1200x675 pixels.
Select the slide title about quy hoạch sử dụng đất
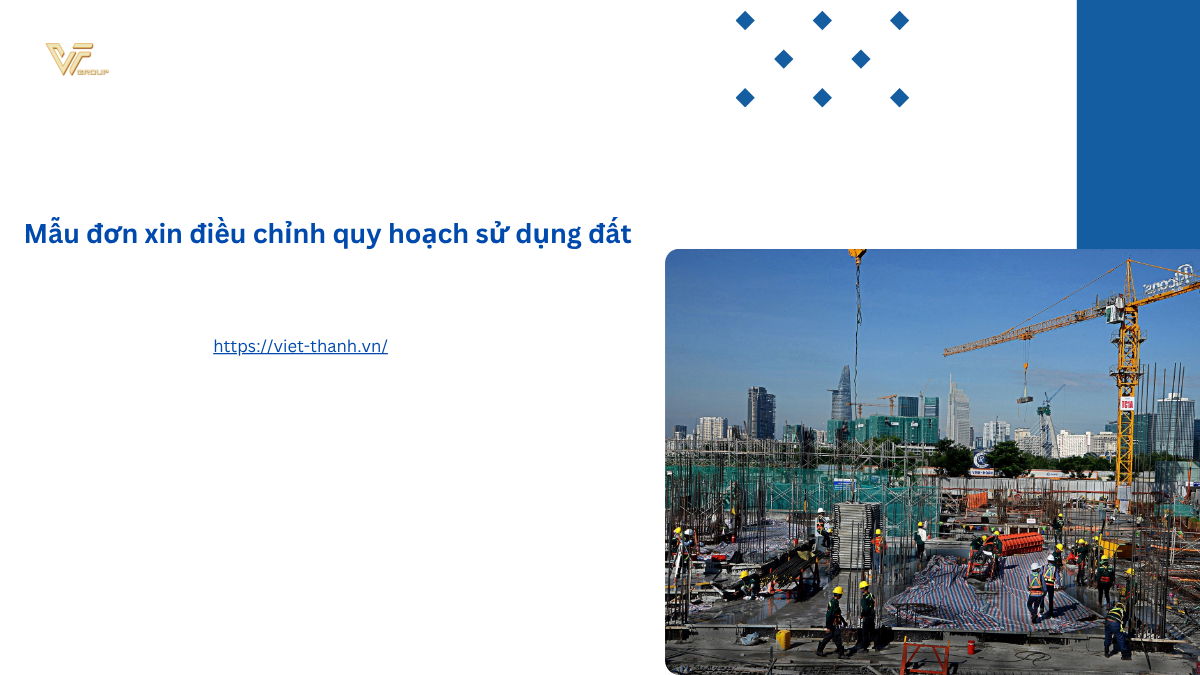coord(327,234)
